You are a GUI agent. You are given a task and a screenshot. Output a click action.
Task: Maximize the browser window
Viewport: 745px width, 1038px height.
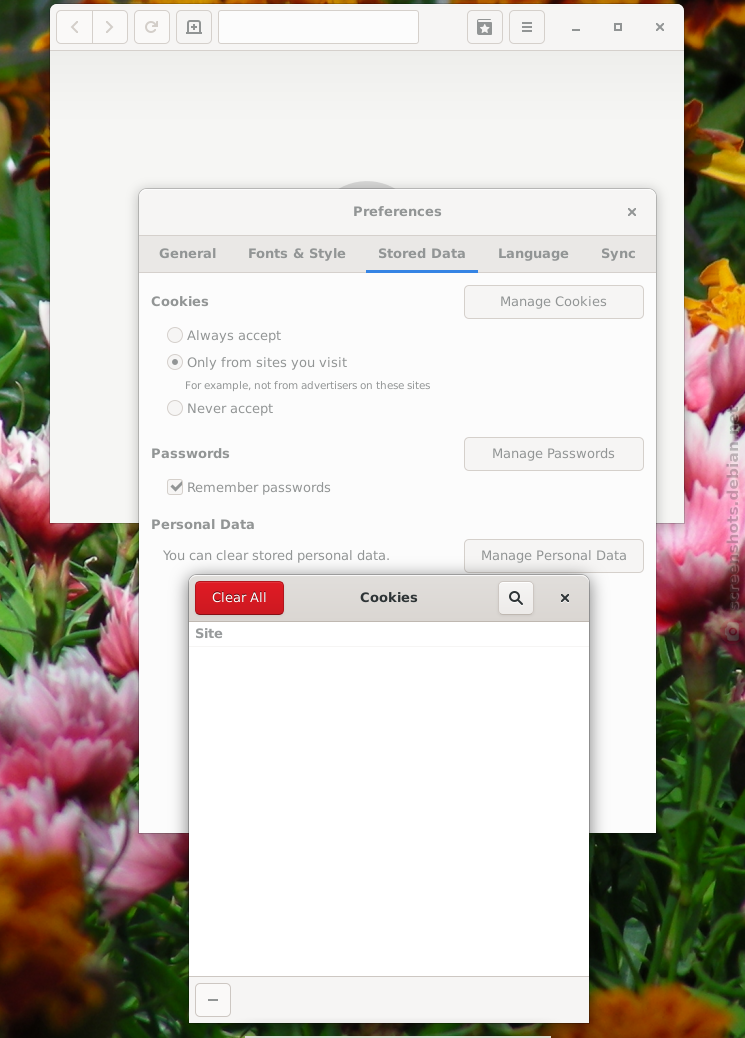[618, 27]
